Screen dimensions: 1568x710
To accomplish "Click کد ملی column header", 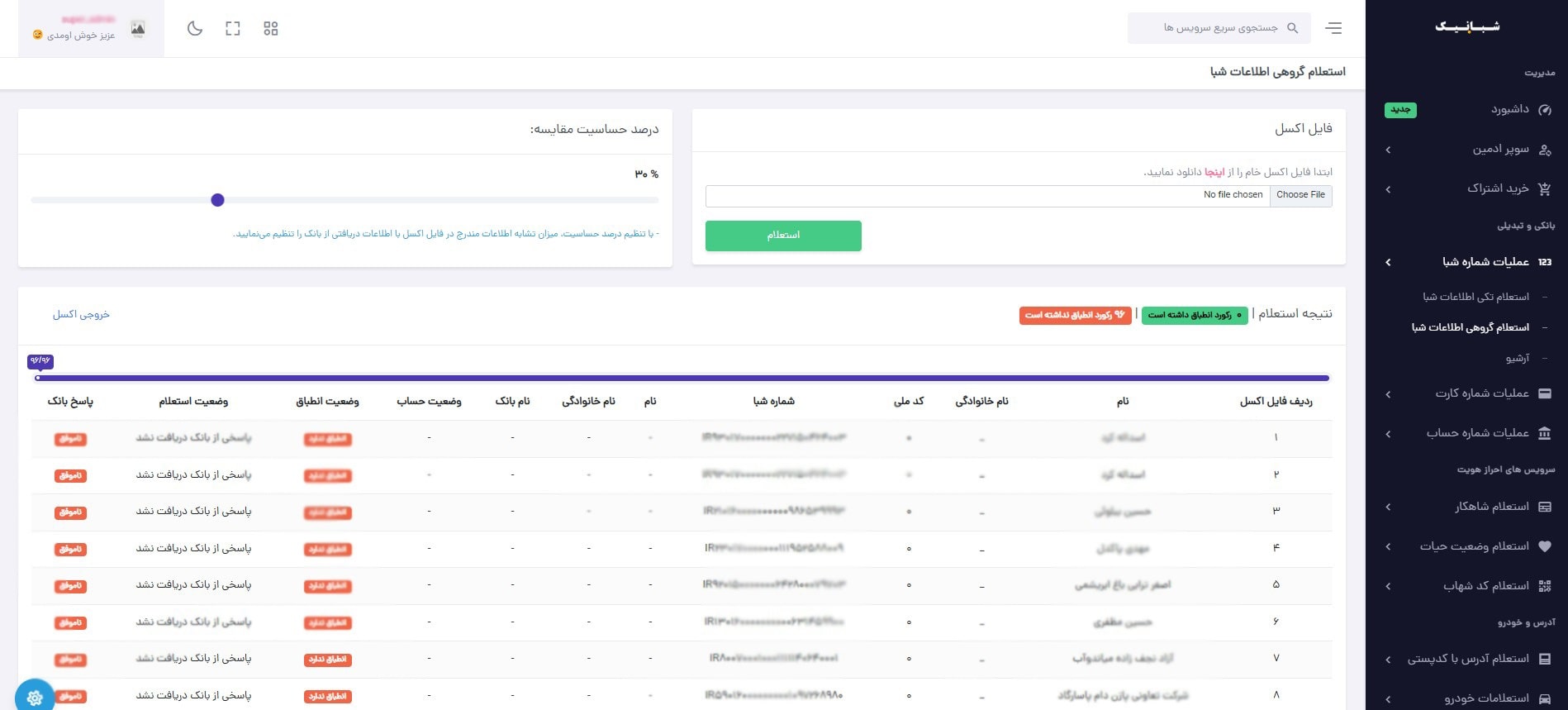I will pyautogui.click(x=909, y=401).
